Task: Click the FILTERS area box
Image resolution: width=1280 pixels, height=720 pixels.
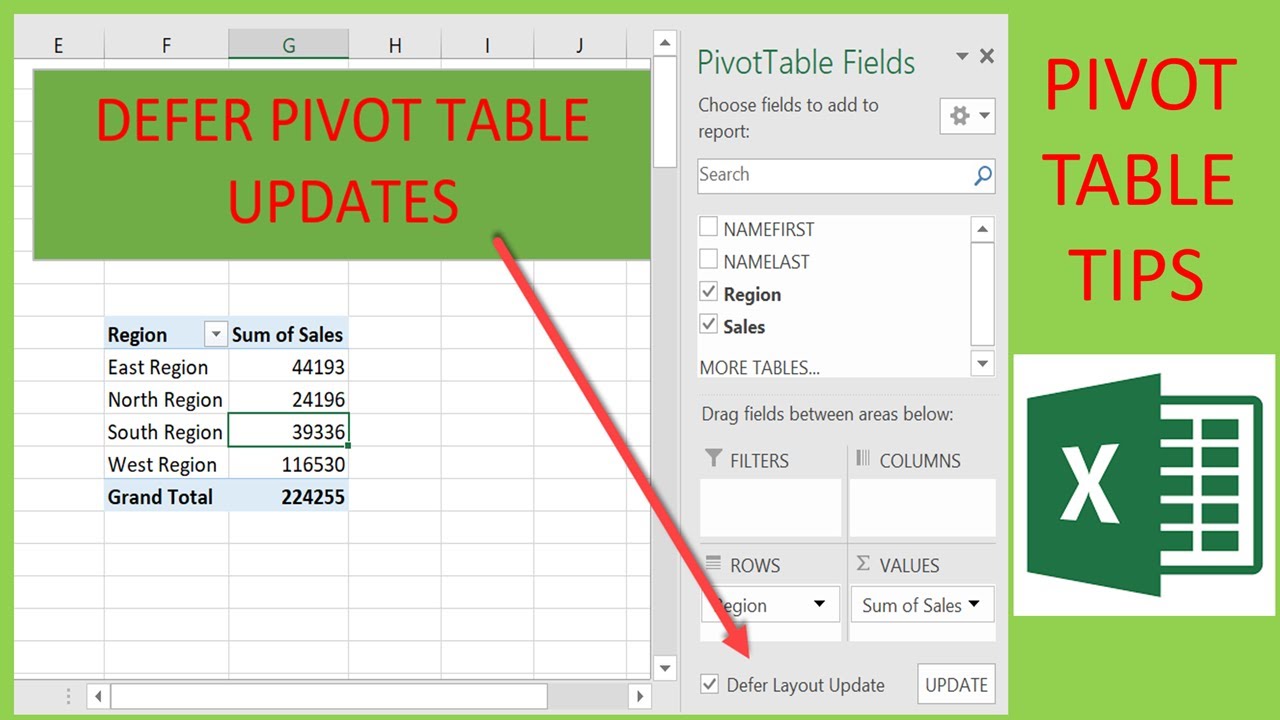Action: pyautogui.click(x=771, y=508)
